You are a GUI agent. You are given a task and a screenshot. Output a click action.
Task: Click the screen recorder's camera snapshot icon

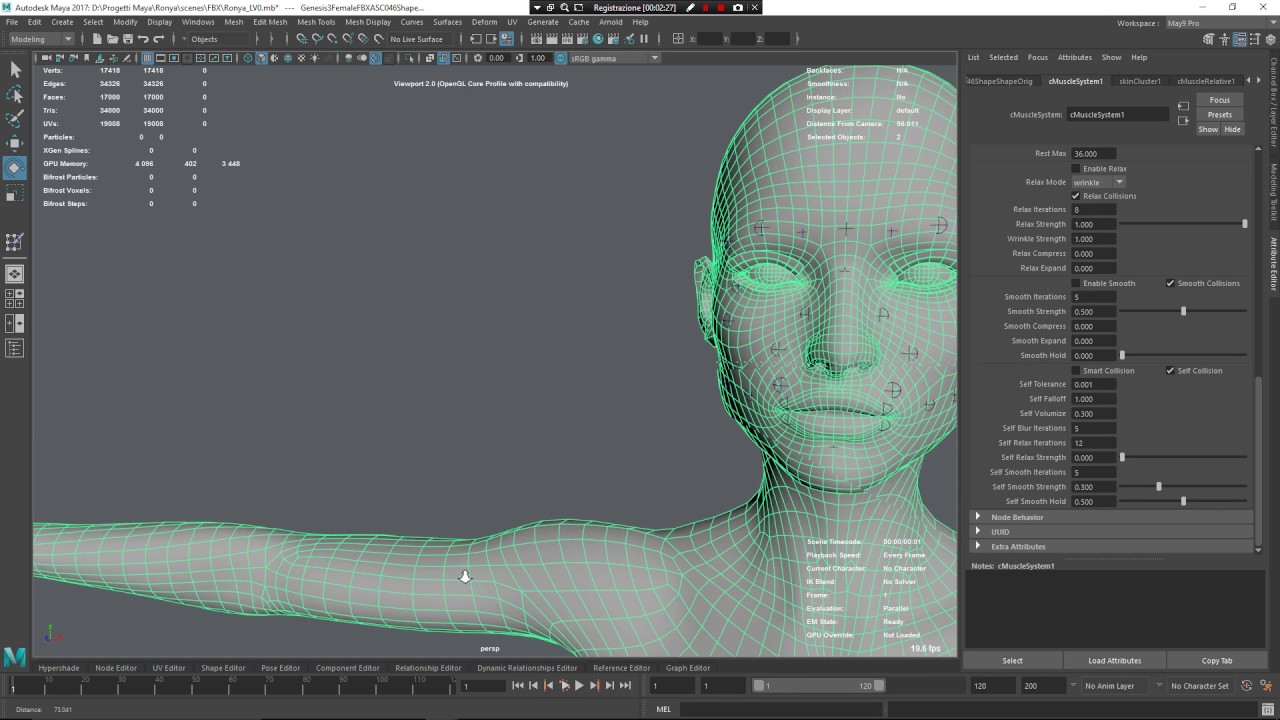pos(738,7)
